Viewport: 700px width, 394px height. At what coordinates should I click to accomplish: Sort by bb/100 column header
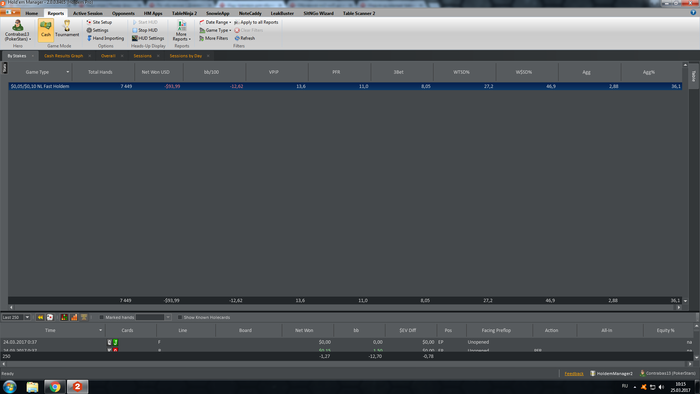tap(212, 72)
